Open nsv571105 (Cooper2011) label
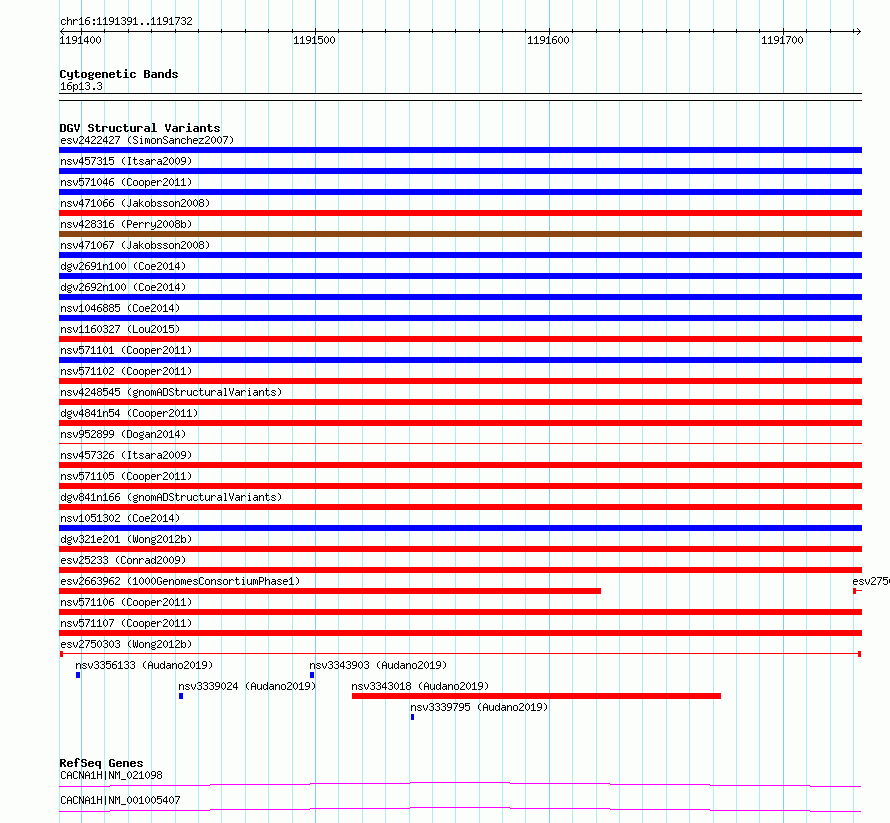The image size is (890, 823). 126,476
